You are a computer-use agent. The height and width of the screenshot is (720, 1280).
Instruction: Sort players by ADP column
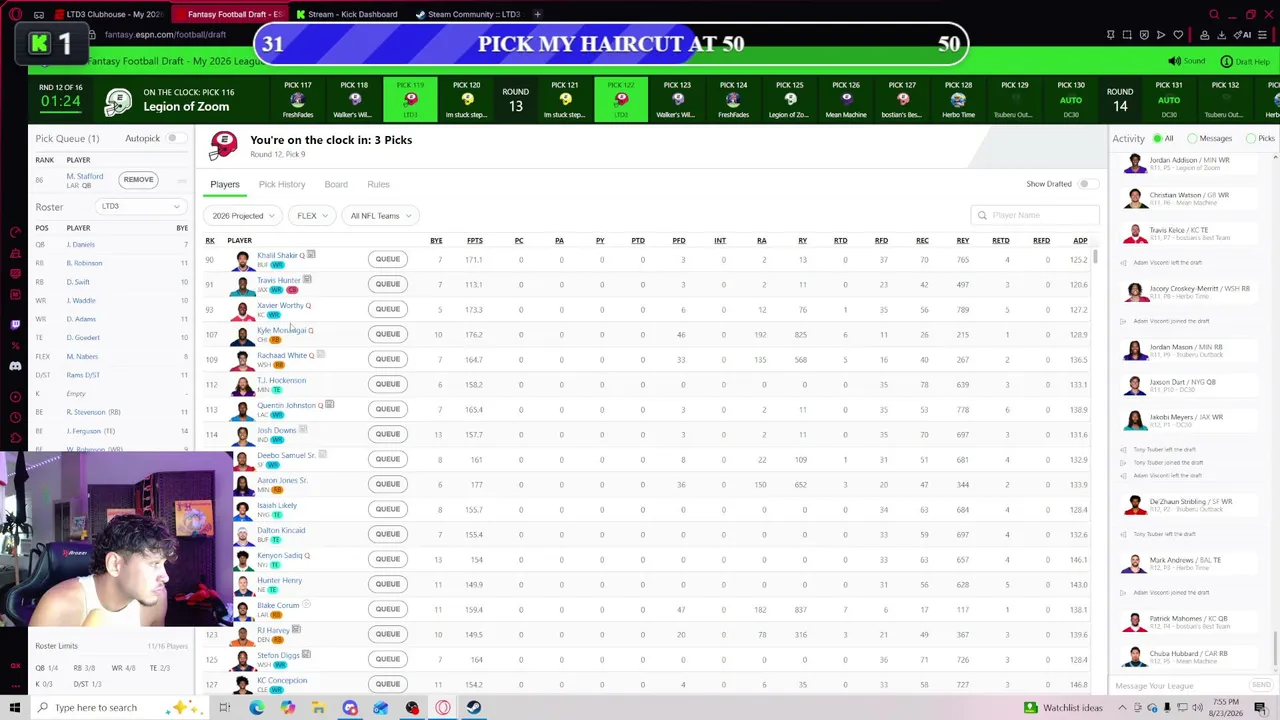(x=1080, y=240)
